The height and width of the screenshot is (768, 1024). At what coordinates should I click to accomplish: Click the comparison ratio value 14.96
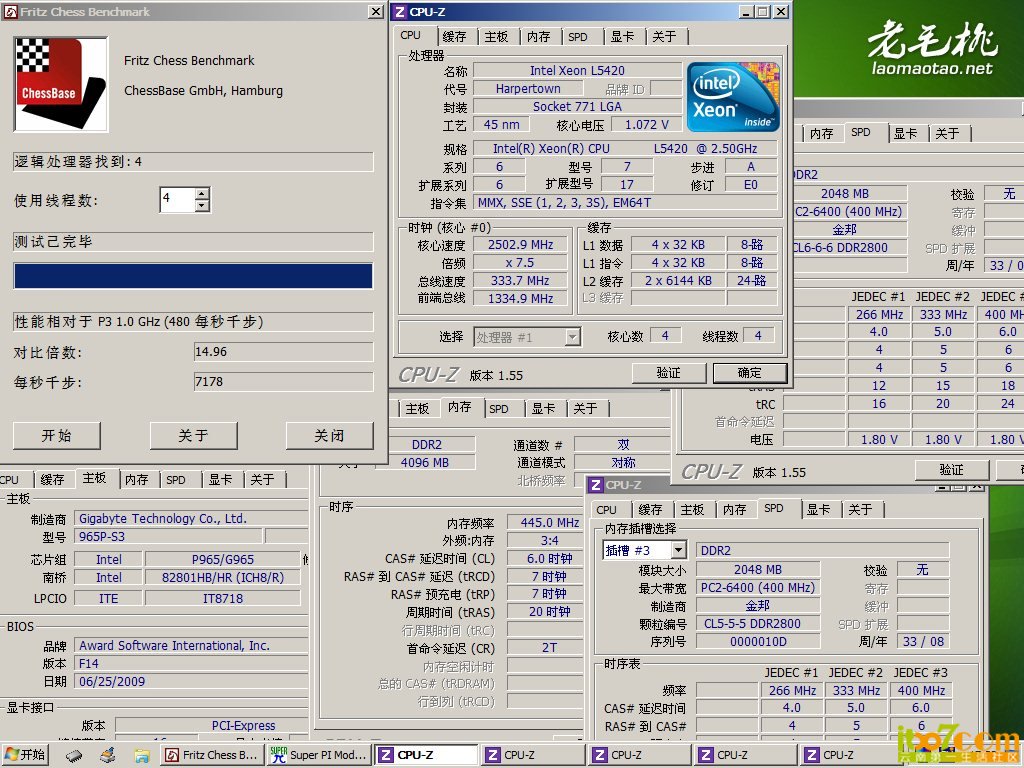click(x=283, y=352)
